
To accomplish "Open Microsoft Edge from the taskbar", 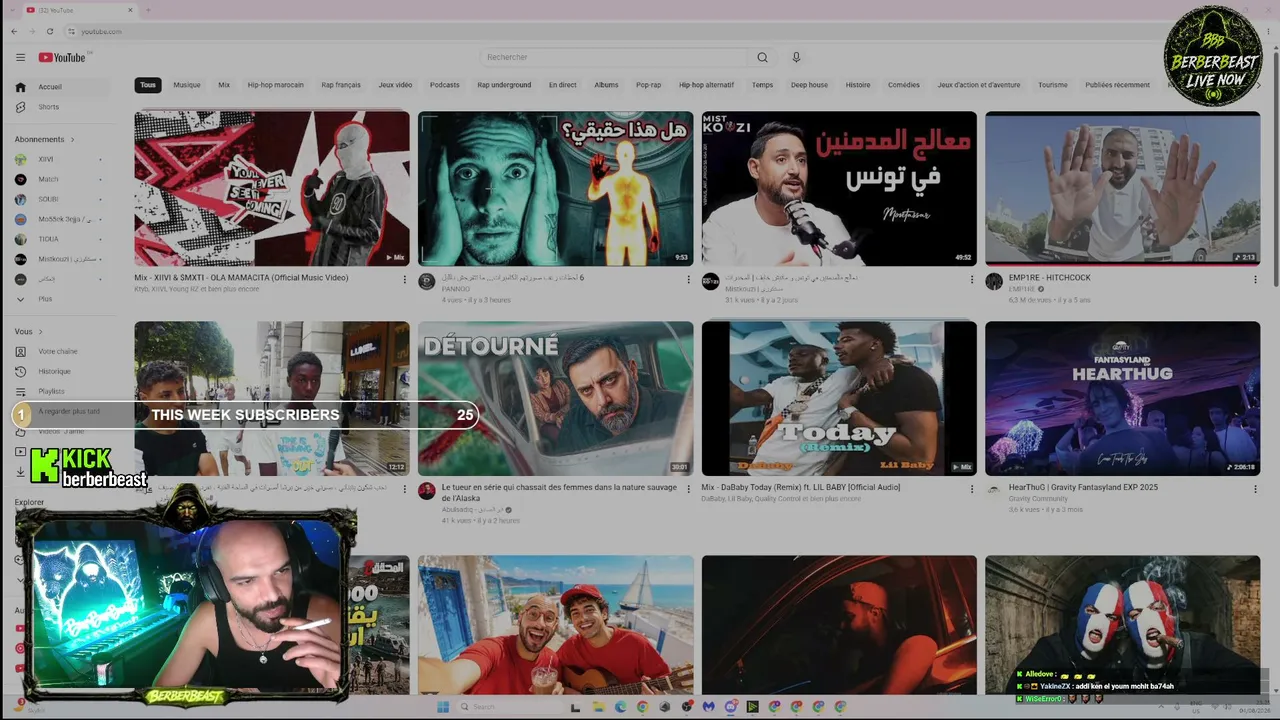I will point(620,707).
